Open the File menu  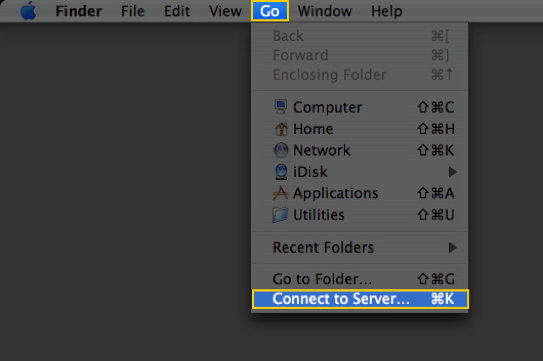(x=133, y=11)
